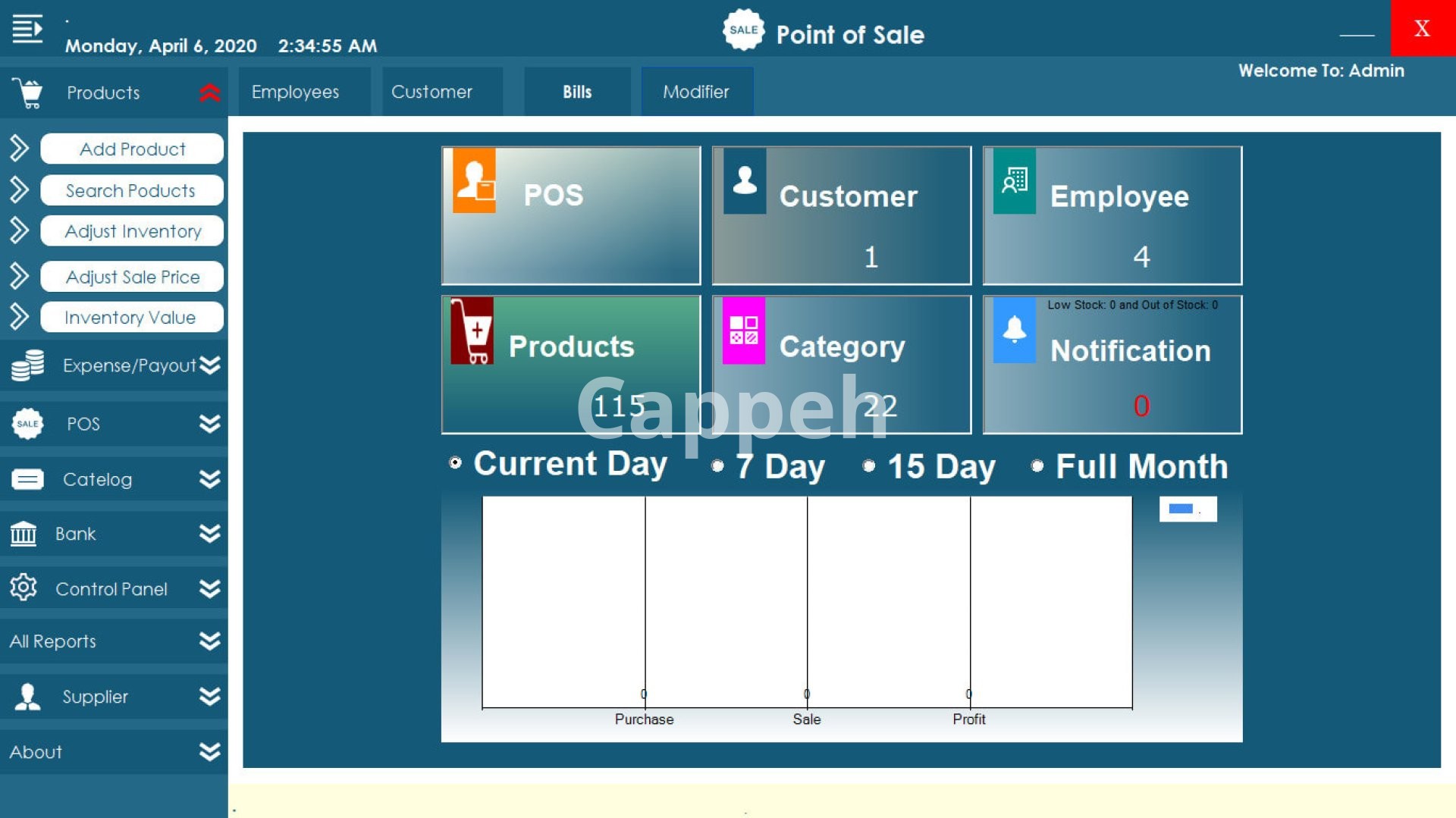Click the red Products cart icon

pyautogui.click(x=472, y=331)
